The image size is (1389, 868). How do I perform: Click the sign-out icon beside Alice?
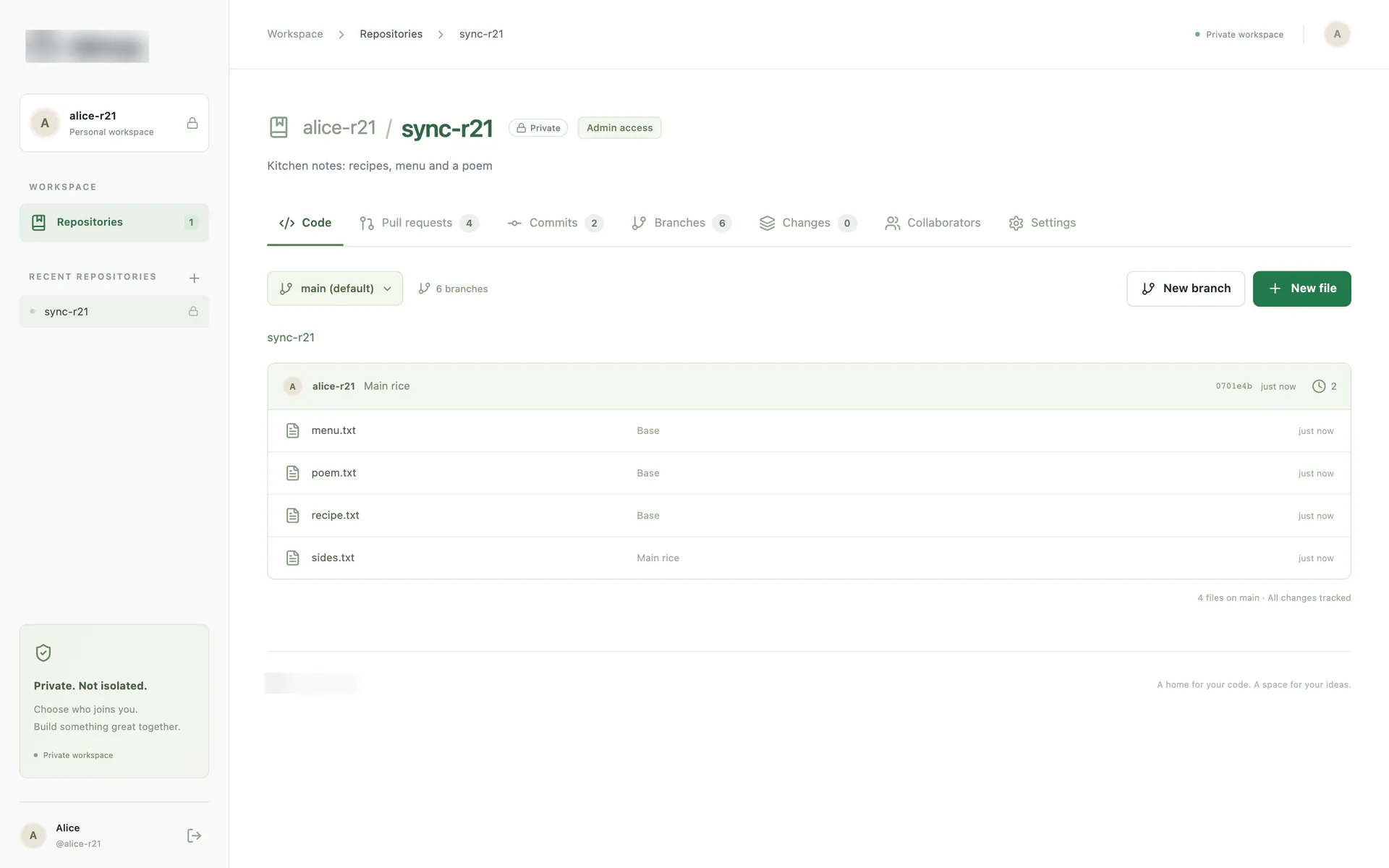(x=194, y=835)
